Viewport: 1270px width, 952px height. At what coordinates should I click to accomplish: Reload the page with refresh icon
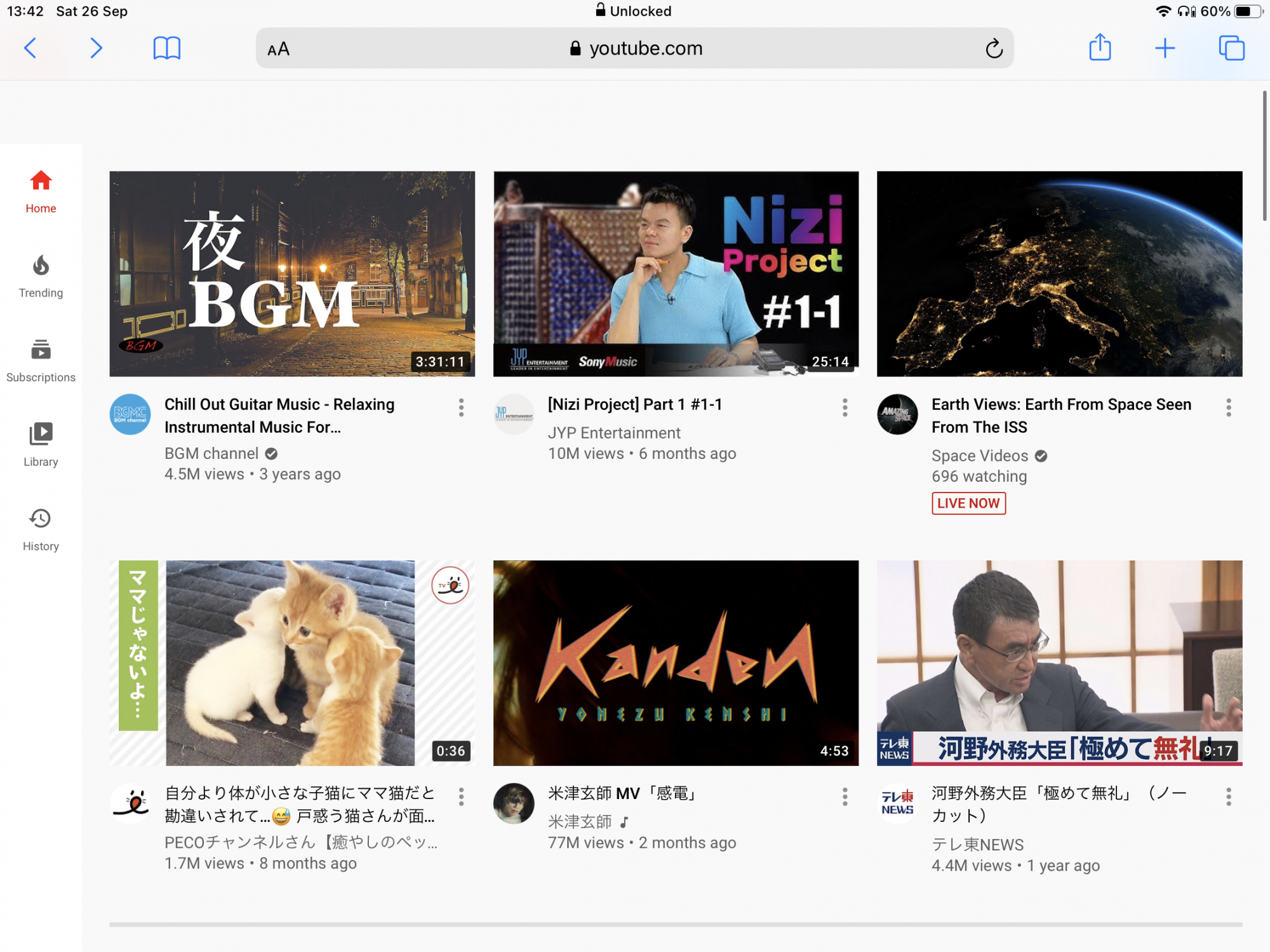994,48
